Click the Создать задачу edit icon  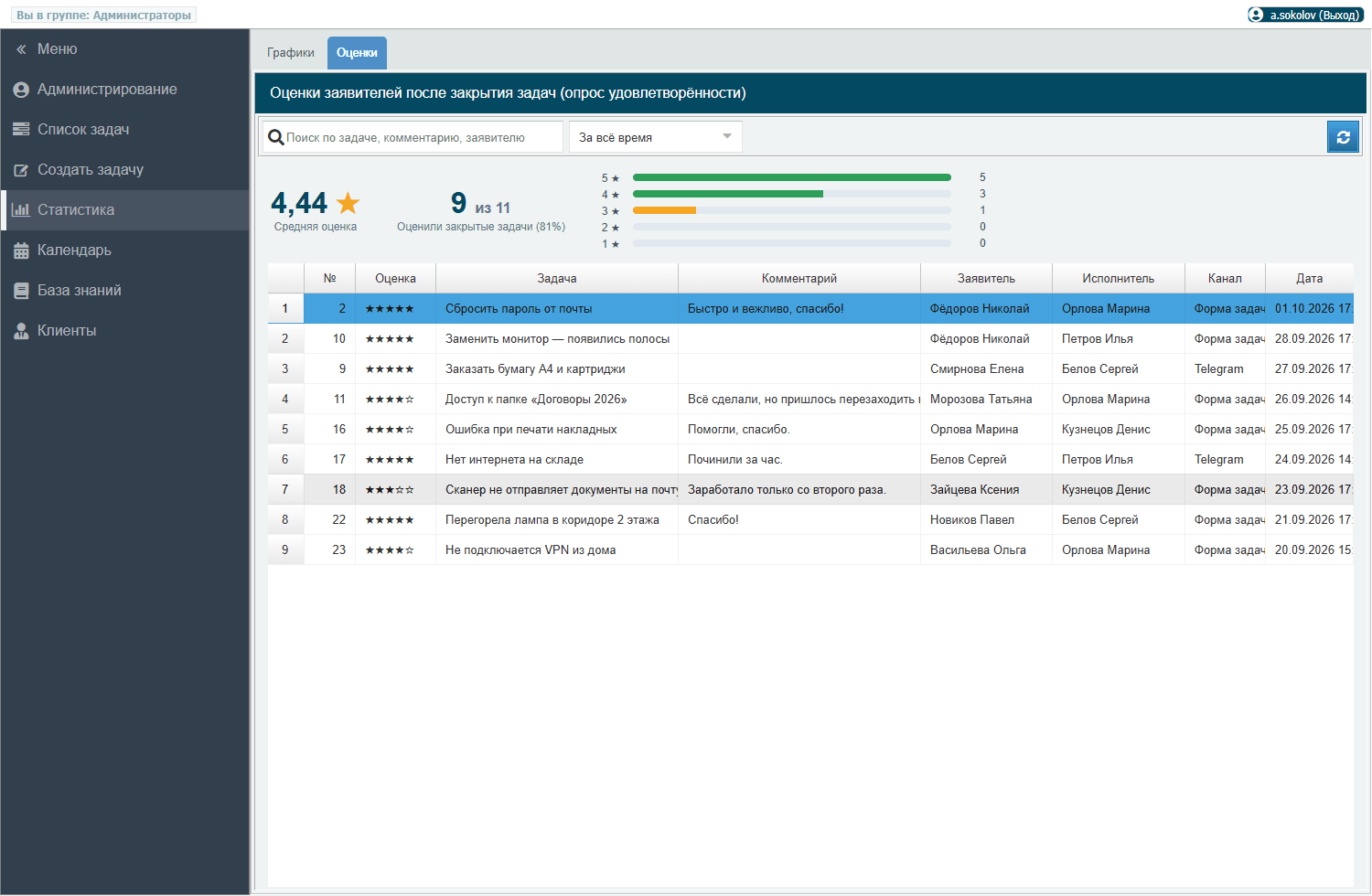(x=21, y=170)
